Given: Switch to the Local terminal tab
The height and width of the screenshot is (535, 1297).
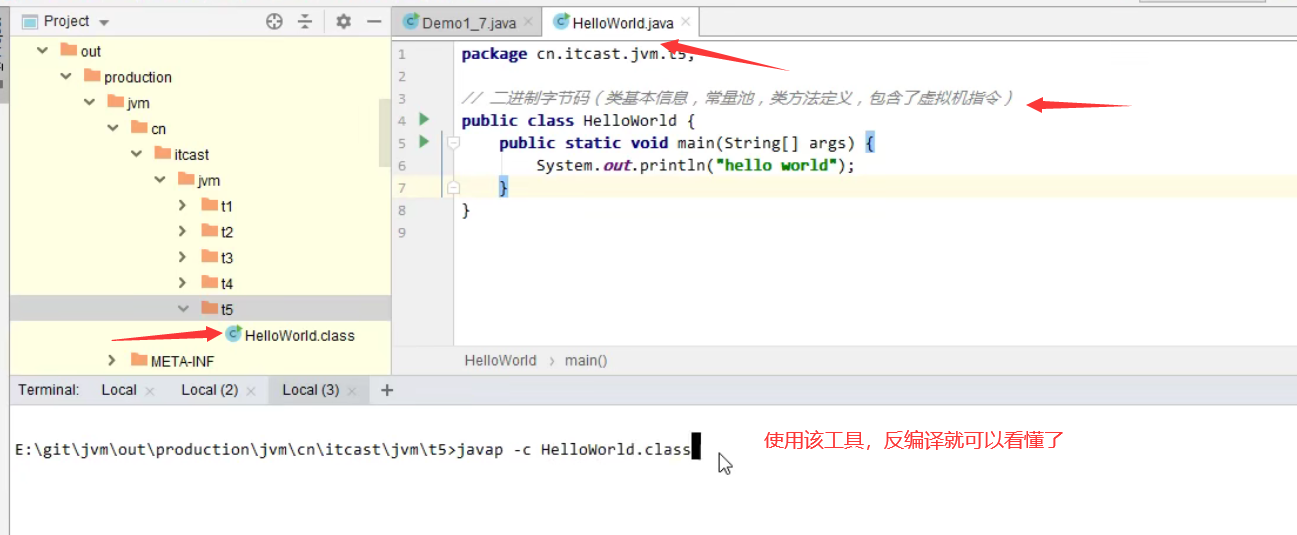Looking at the screenshot, I should pyautogui.click(x=119, y=390).
